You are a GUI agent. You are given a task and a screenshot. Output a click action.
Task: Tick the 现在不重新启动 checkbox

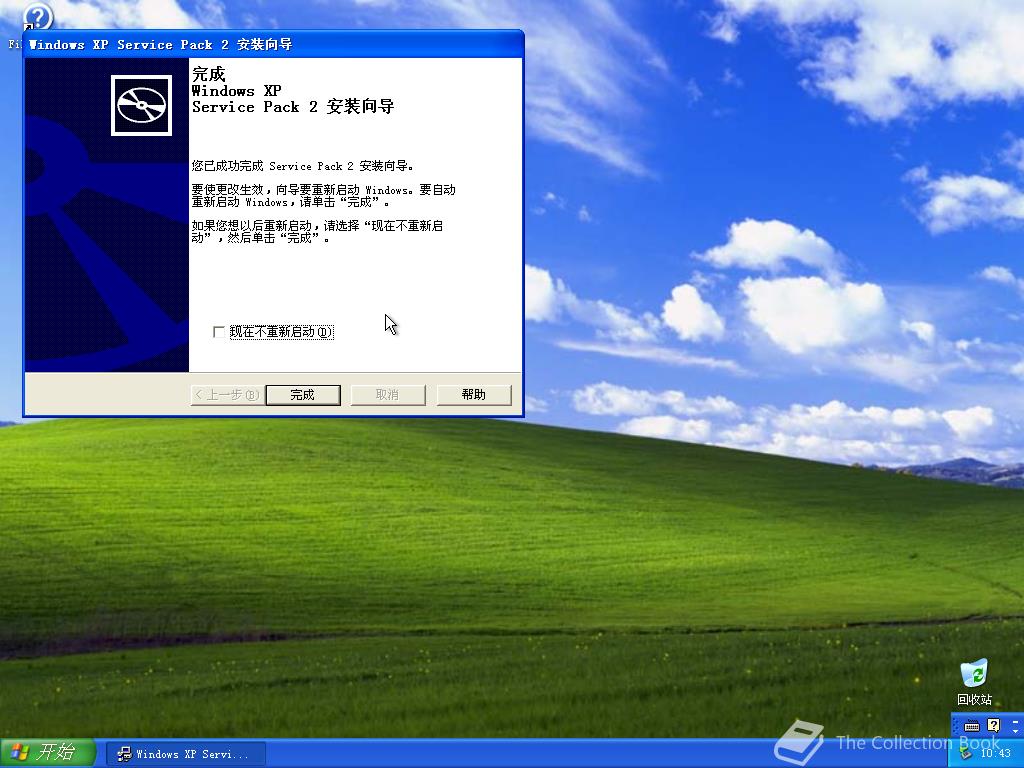click(219, 332)
